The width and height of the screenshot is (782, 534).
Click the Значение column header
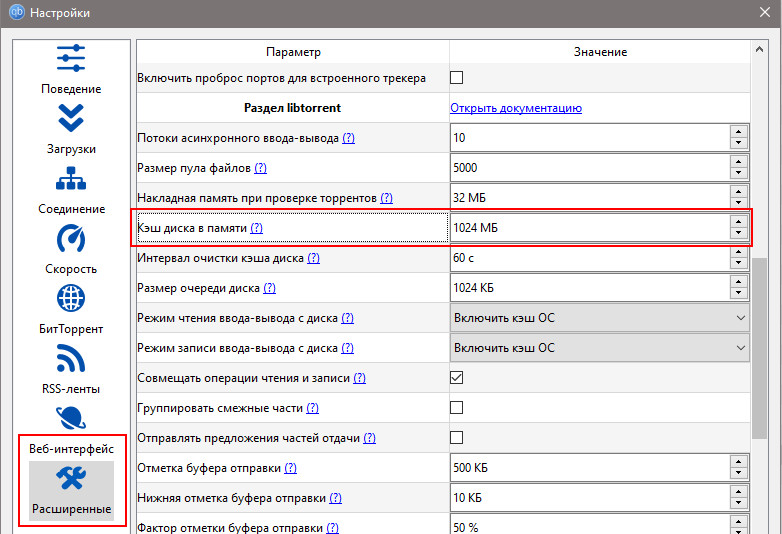pyautogui.click(x=600, y=51)
